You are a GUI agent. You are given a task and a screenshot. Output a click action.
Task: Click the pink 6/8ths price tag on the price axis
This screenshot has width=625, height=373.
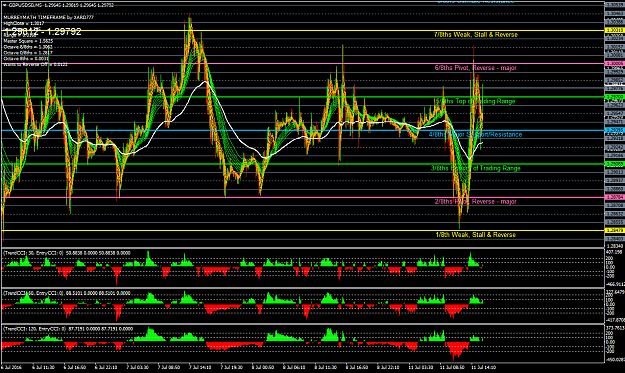[615, 63]
